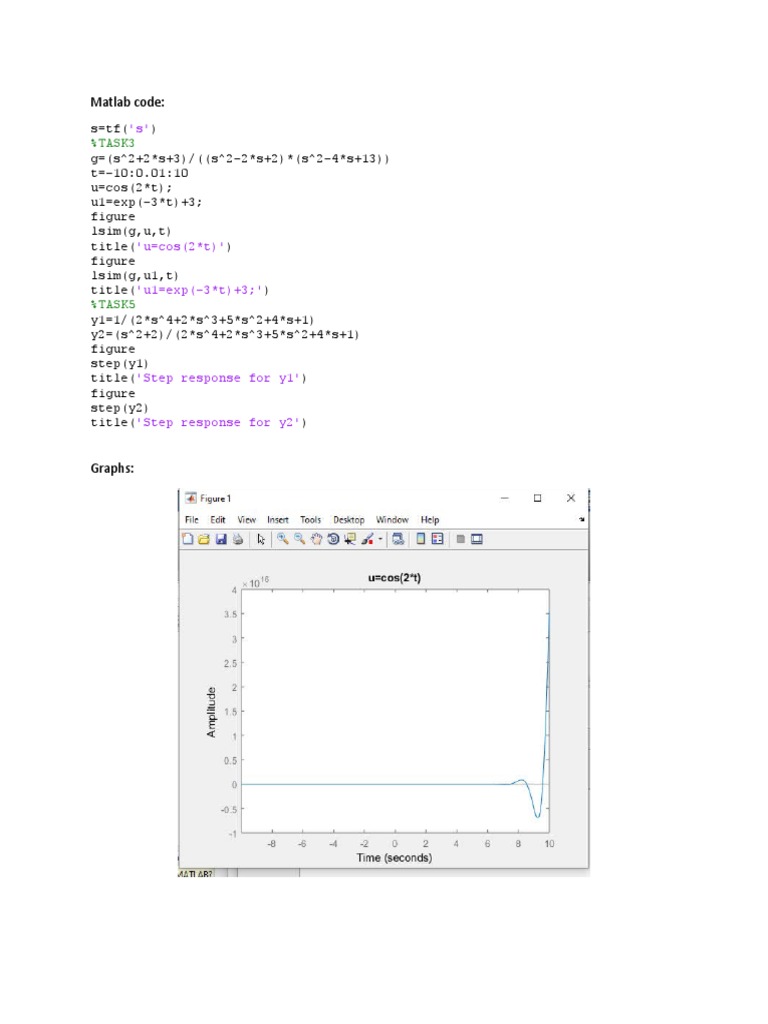Viewport: 768px width, 1024px height.
Task: Click the code line 'step(y2)'
Action: [x=120, y=408]
